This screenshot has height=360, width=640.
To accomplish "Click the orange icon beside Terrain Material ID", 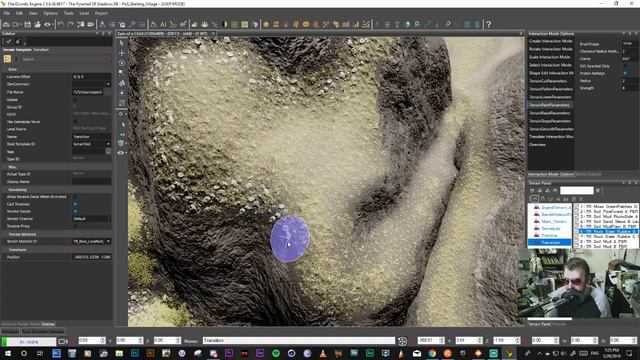I will tap(68, 242).
